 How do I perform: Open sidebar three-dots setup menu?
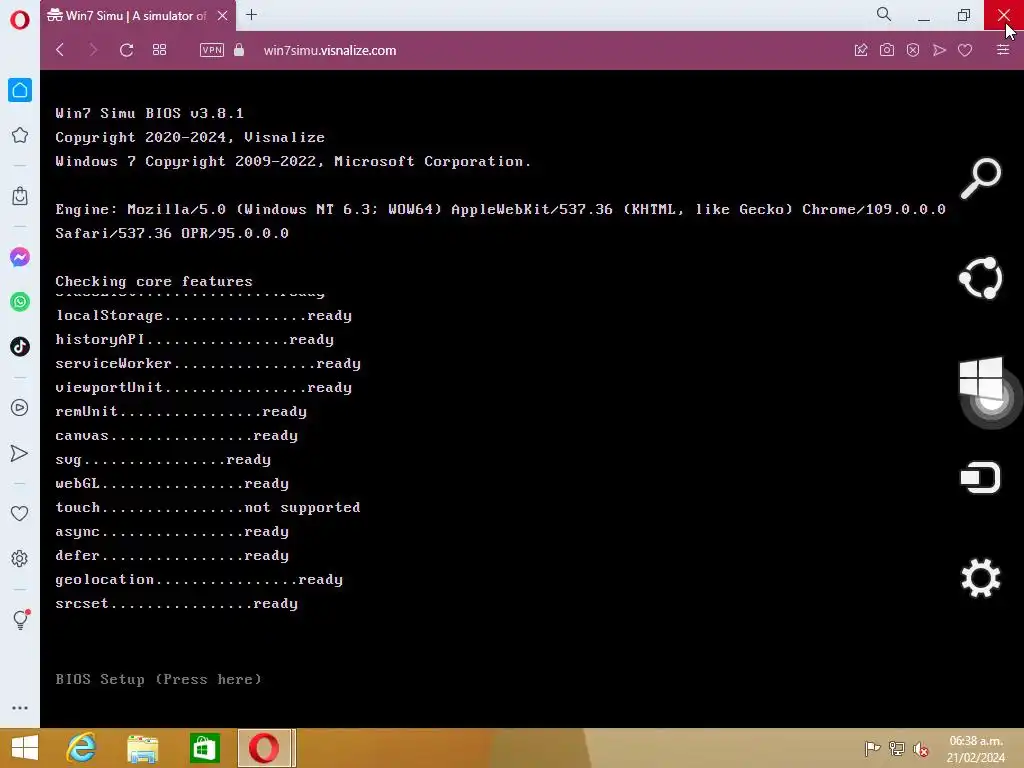click(x=20, y=708)
